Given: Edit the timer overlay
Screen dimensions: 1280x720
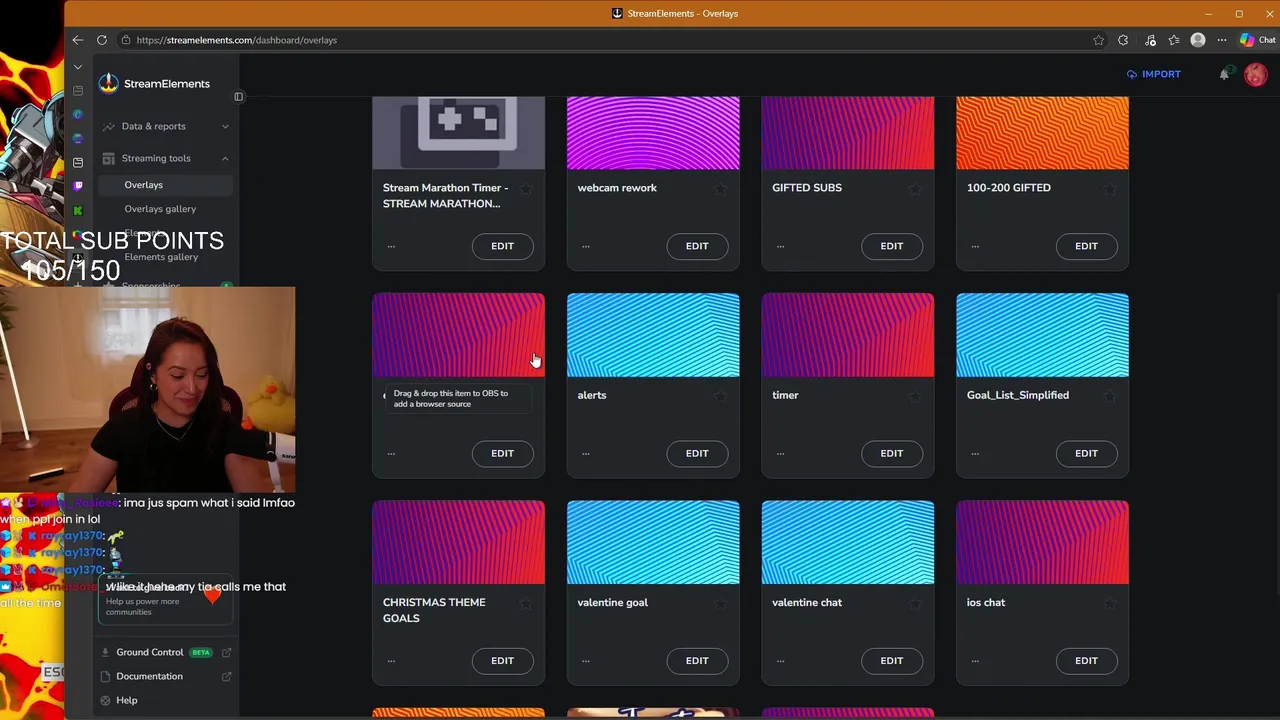Looking at the screenshot, I should pyautogui.click(x=891, y=454).
